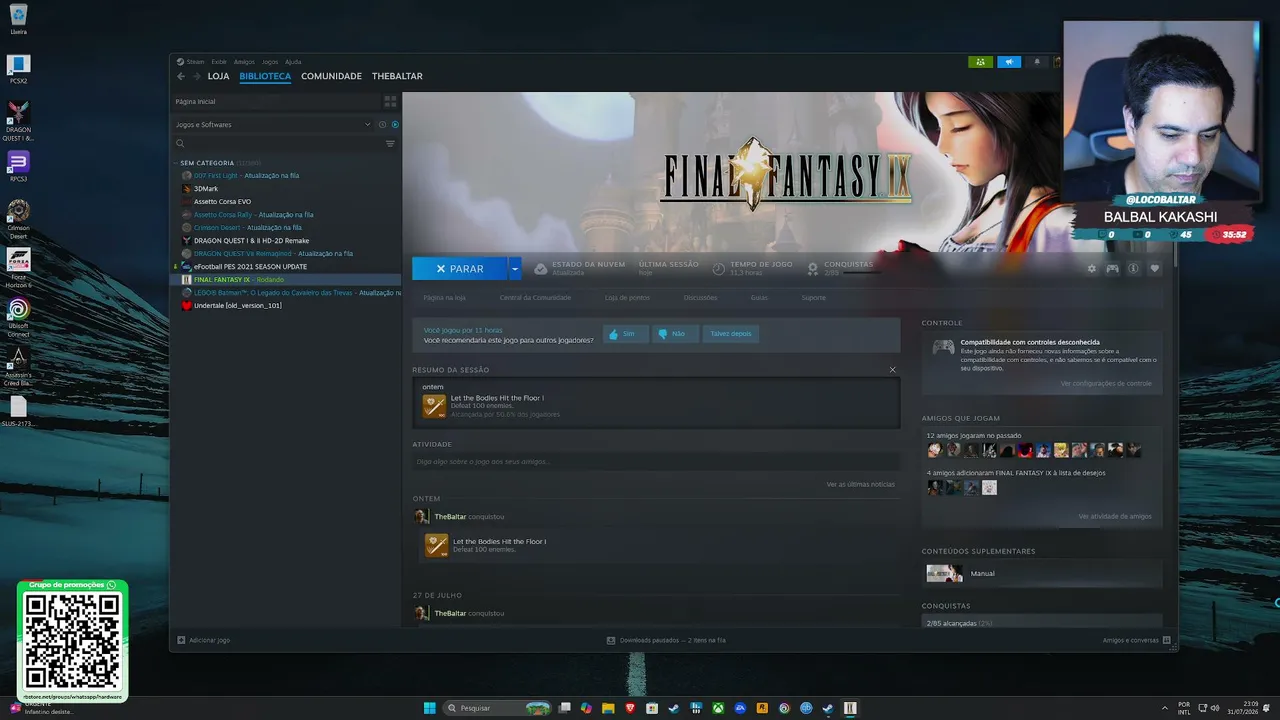Open the Biblioteca tab
This screenshot has height=720, width=1280.
(x=265, y=76)
